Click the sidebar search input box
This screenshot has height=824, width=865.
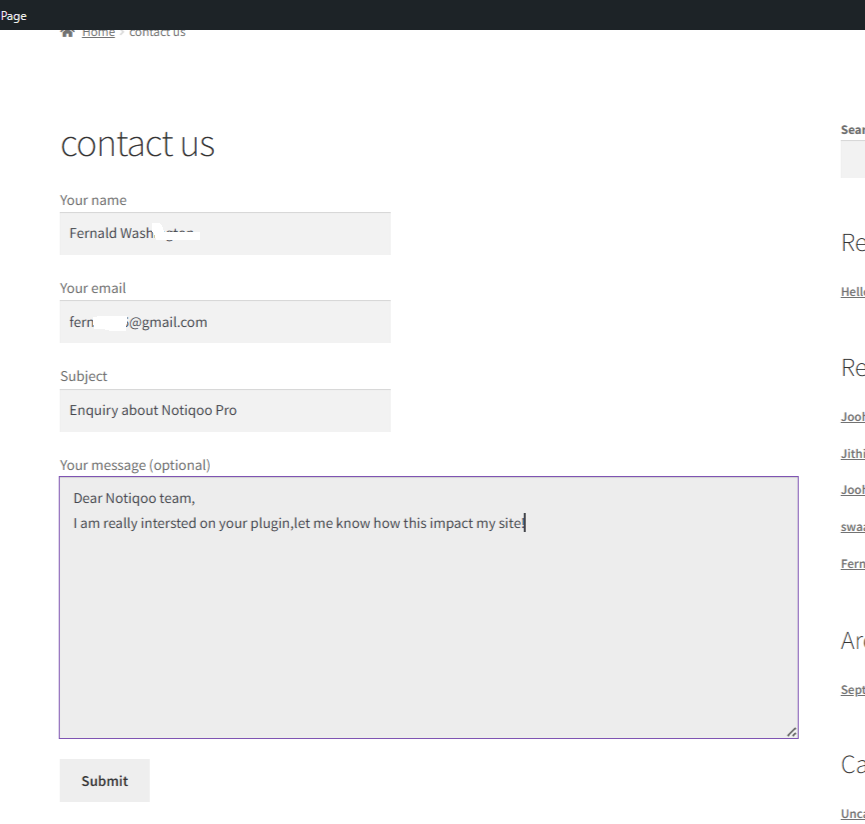(x=855, y=159)
